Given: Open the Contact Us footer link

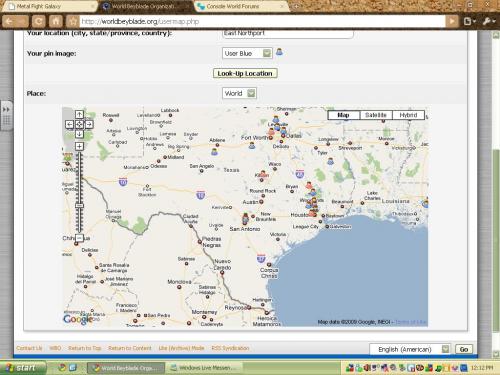Looking at the screenshot, I should pyautogui.click(x=29, y=348).
